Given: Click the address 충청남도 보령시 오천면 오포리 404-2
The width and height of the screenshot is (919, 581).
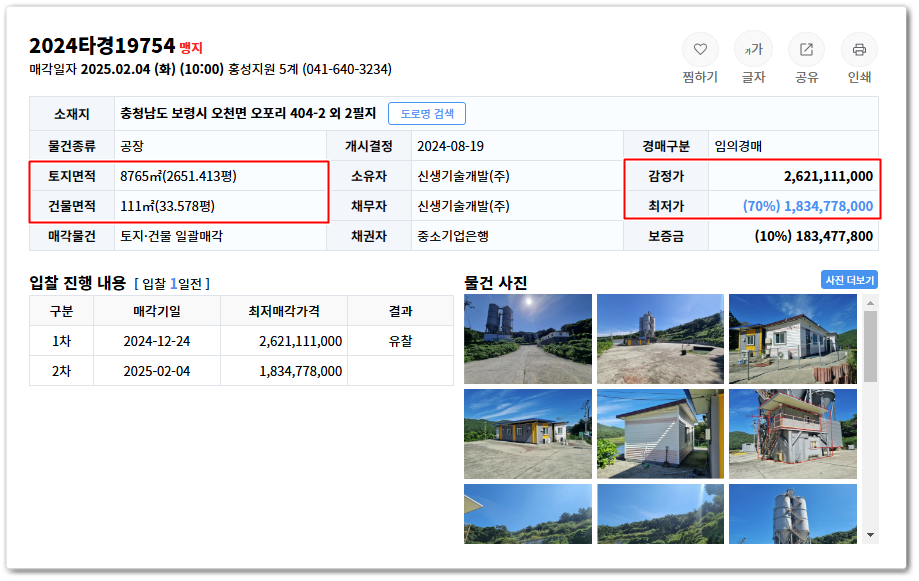Looking at the screenshot, I should tap(223, 113).
